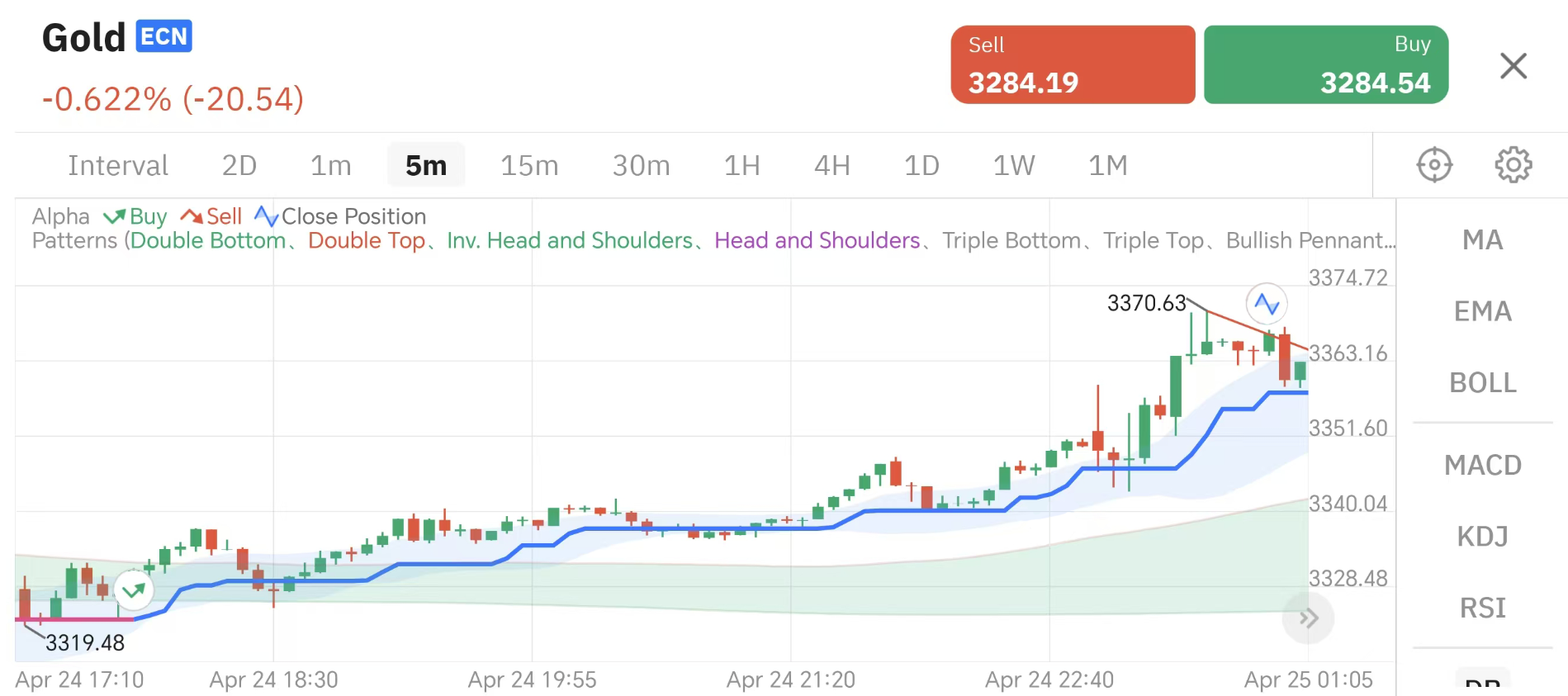The width and height of the screenshot is (1568, 696).
Task: Click the crosshair target icon
Action: point(1434,165)
